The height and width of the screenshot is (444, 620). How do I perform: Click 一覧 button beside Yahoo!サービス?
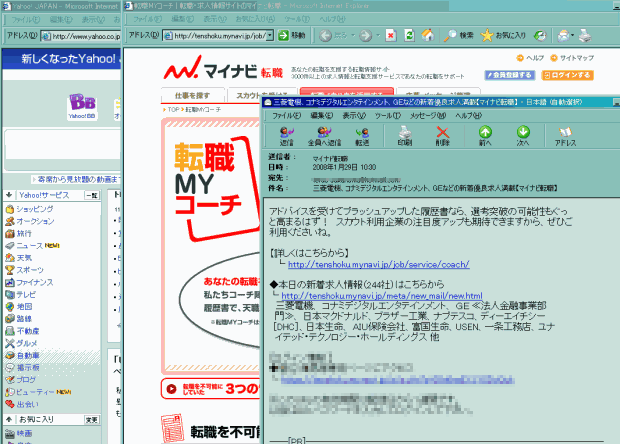(x=92, y=195)
